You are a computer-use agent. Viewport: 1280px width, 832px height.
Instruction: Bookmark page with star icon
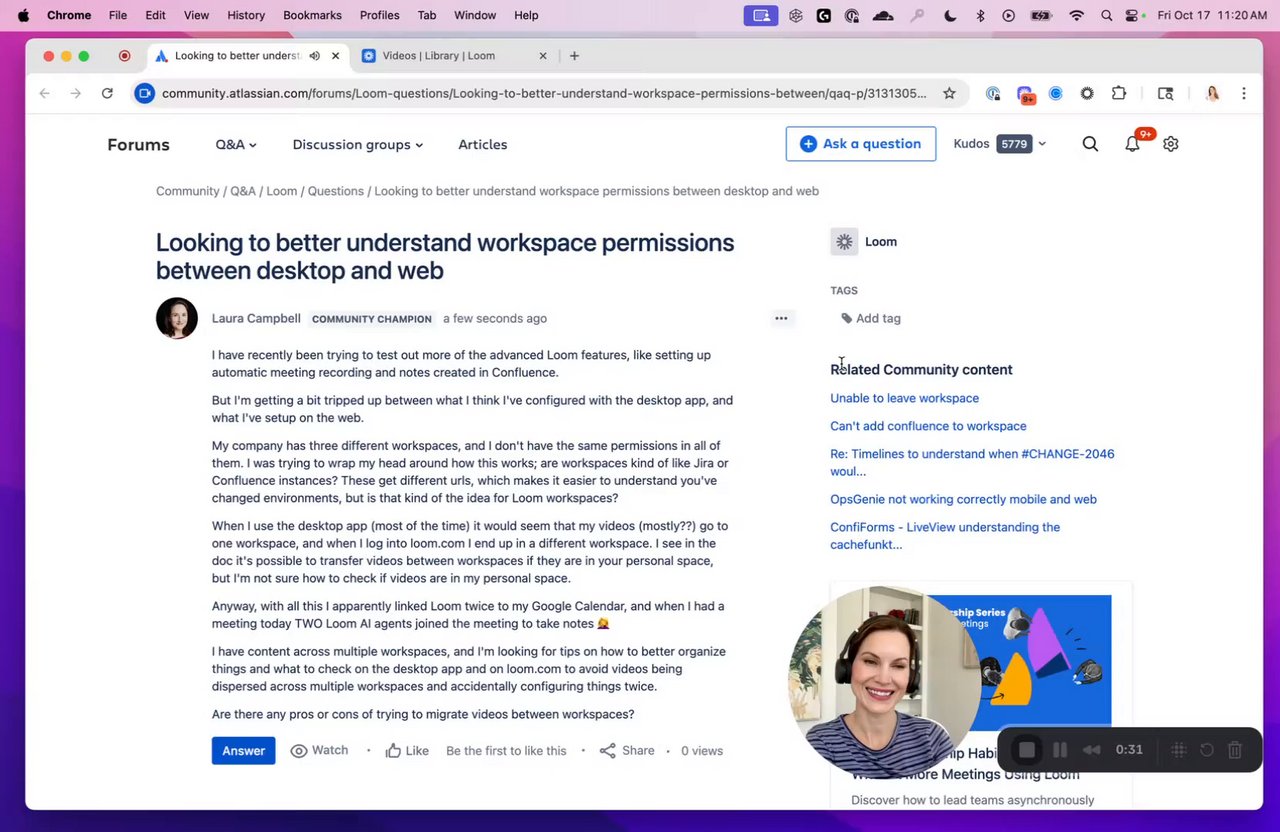[x=949, y=93]
